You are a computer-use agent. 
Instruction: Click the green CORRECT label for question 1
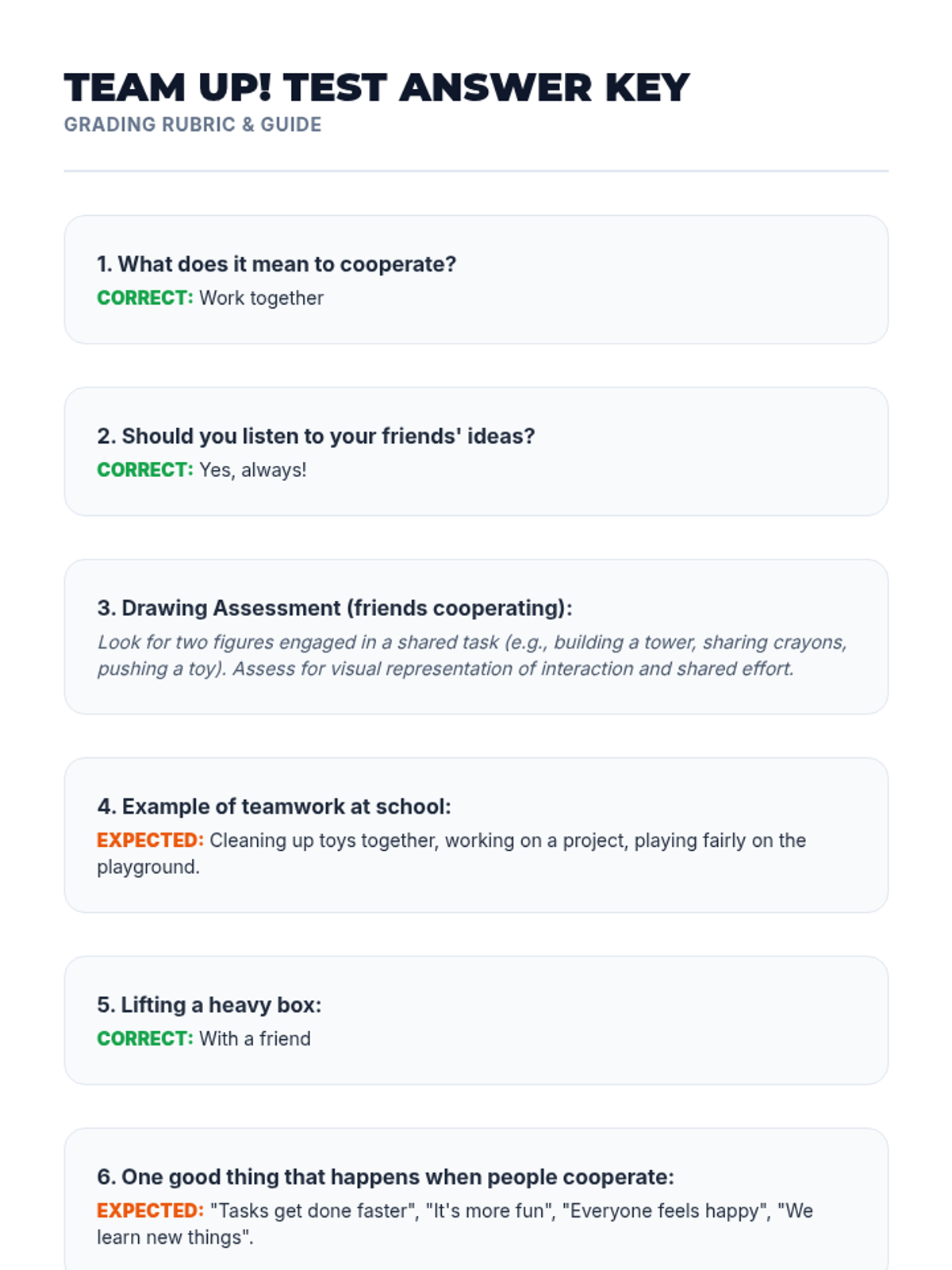coord(144,298)
